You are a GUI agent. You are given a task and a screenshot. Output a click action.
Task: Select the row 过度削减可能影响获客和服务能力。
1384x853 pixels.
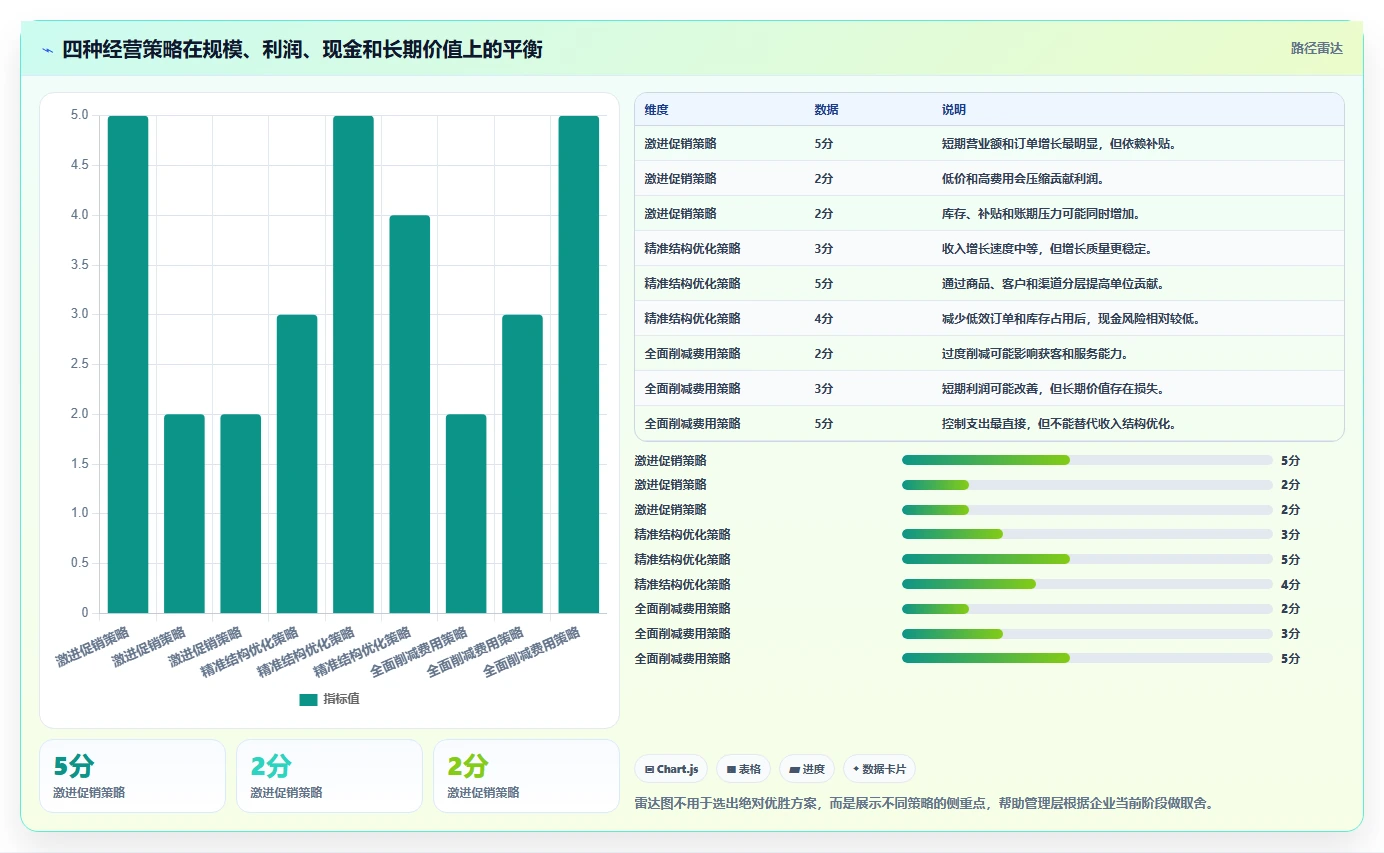click(x=989, y=353)
